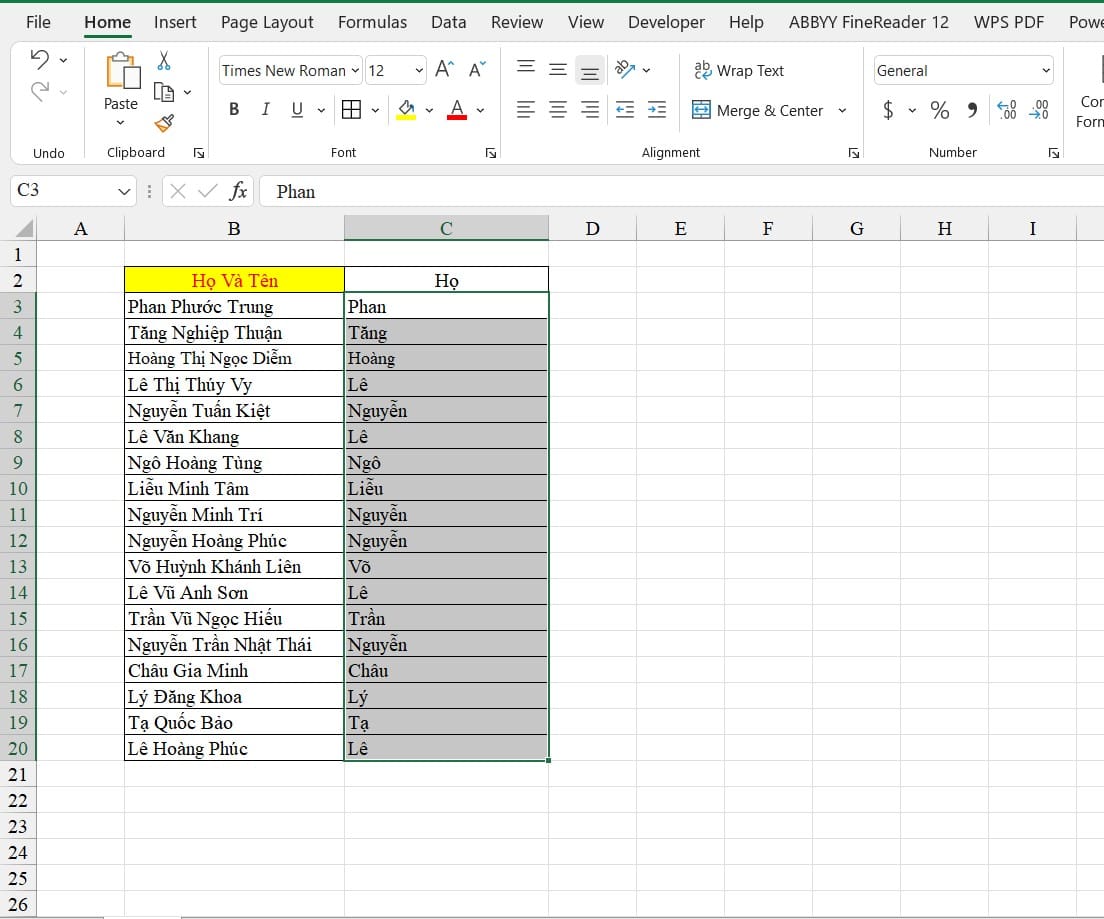This screenshot has height=919, width=1104.
Task: Click the Orientation text-angle icon
Action: point(625,69)
